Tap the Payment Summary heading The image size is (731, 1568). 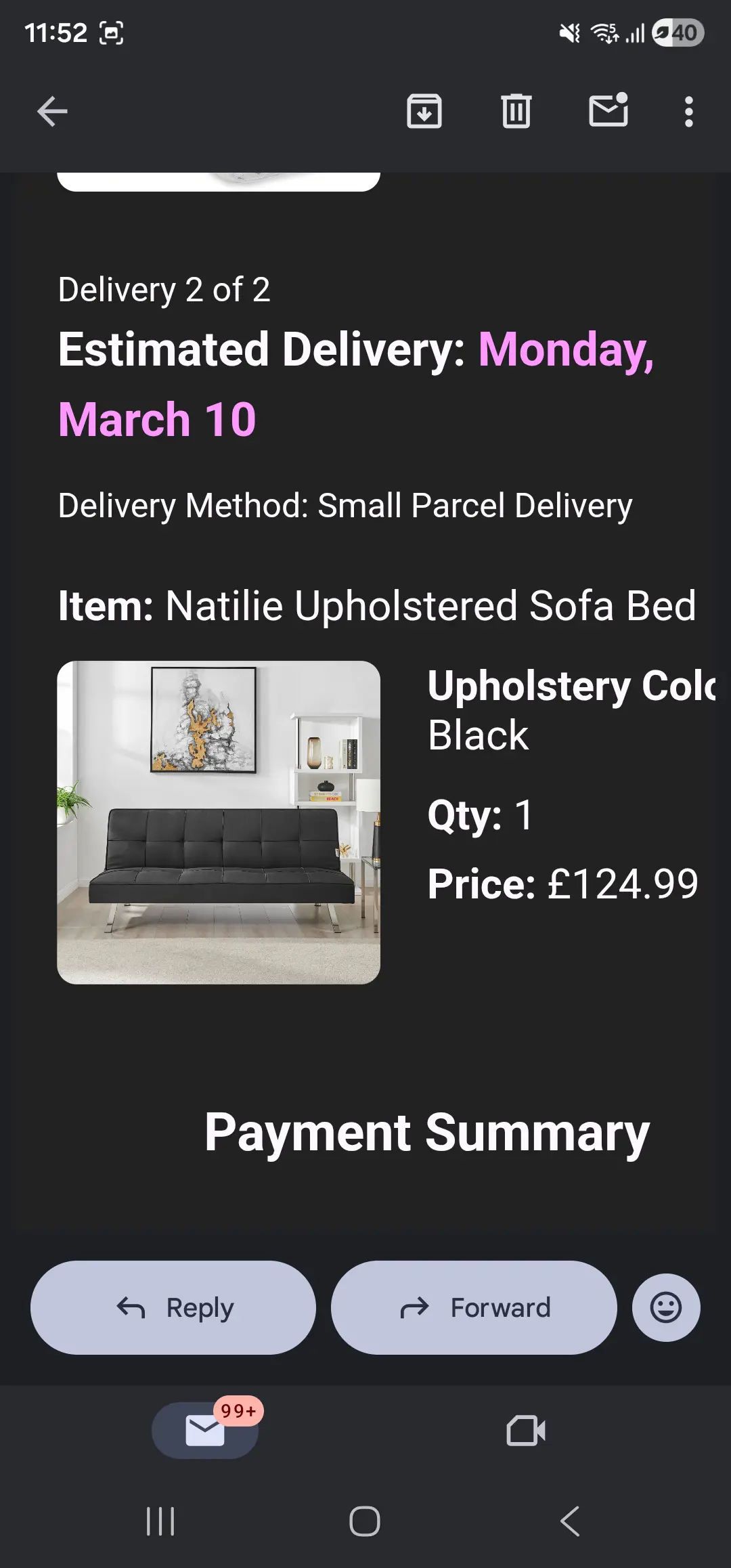pyautogui.click(x=427, y=1133)
